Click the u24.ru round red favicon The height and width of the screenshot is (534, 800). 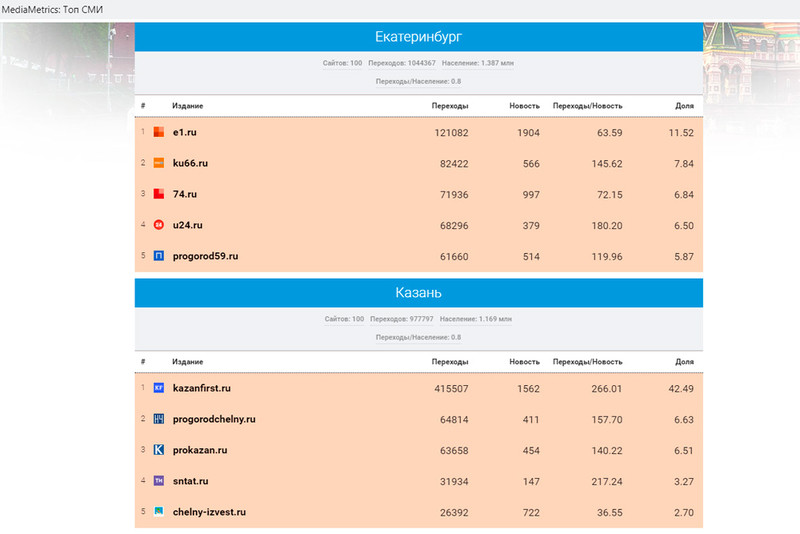click(x=158, y=225)
